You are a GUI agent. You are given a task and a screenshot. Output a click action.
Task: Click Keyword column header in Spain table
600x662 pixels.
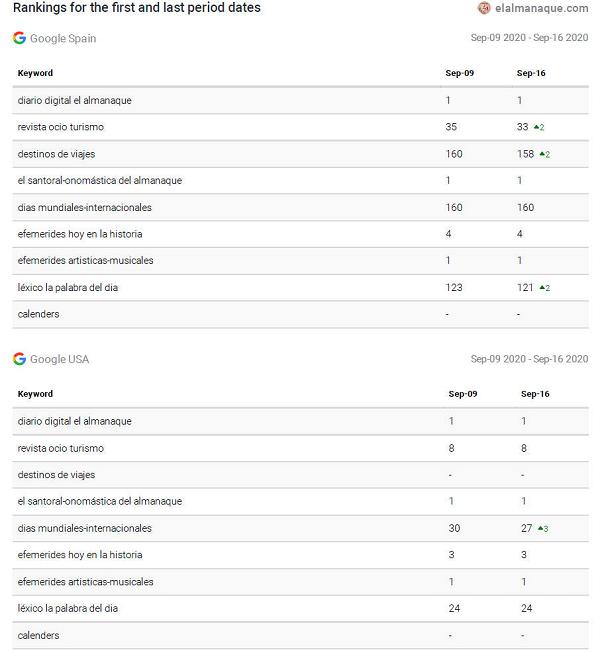pyautogui.click(x=35, y=73)
